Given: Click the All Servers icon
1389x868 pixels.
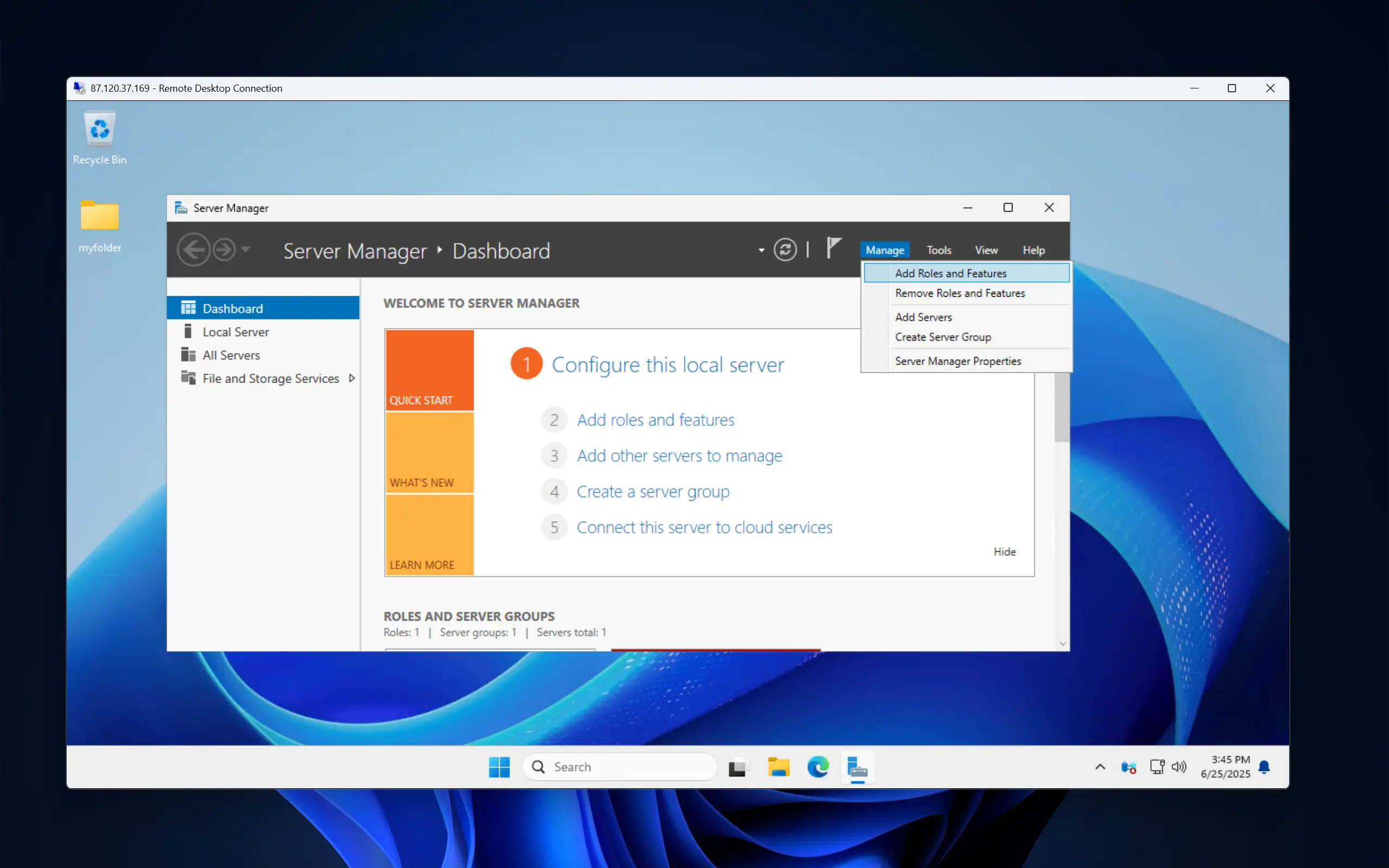Looking at the screenshot, I should pyautogui.click(x=188, y=355).
